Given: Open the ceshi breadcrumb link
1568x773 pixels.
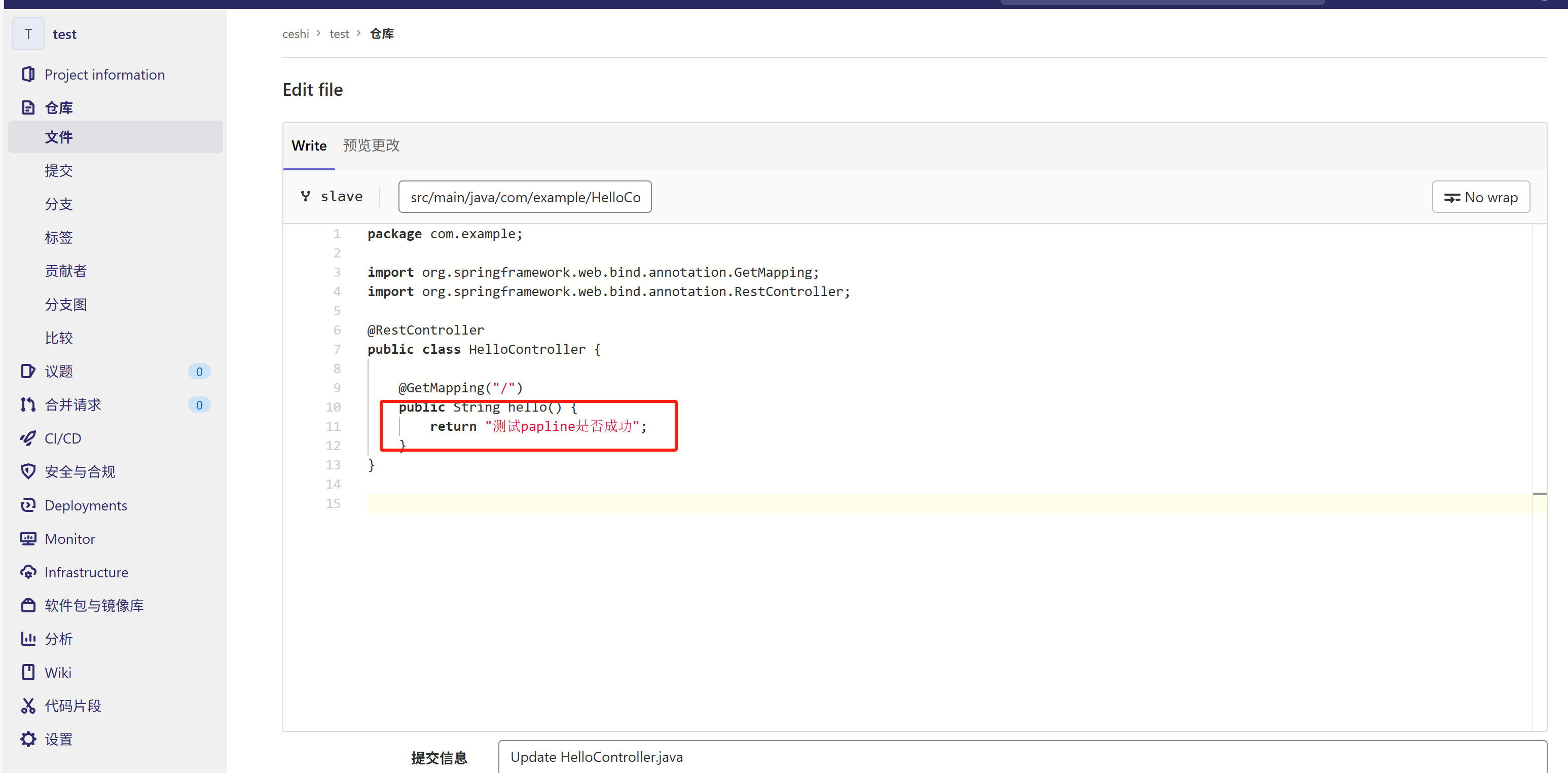Looking at the screenshot, I should 295,34.
